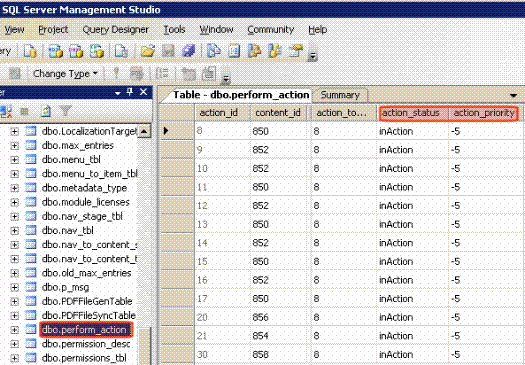The width and height of the screenshot is (525, 365).
Task: Select dbo.module_licenses in the tree
Action: pyautogui.click(x=86, y=202)
